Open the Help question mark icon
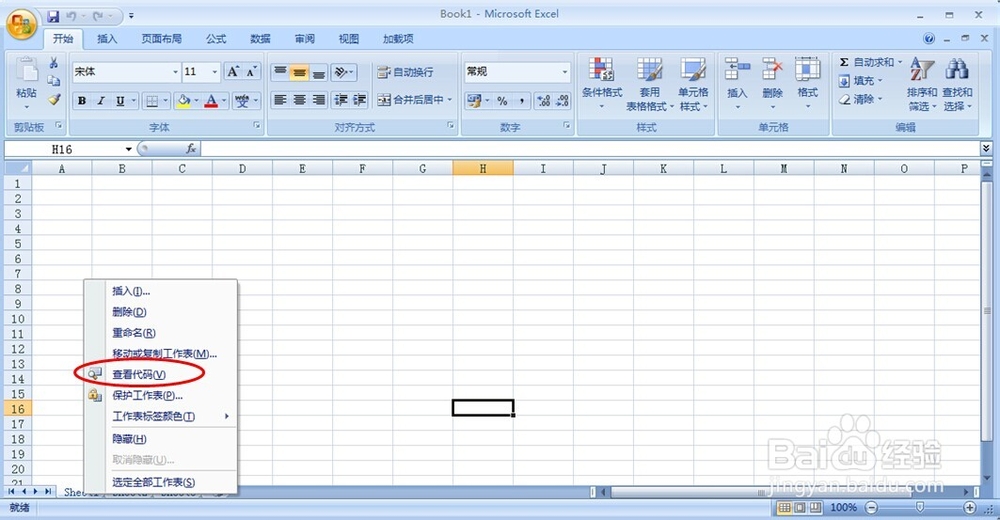Image resolution: width=1000 pixels, height=520 pixels. (x=929, y=39)
